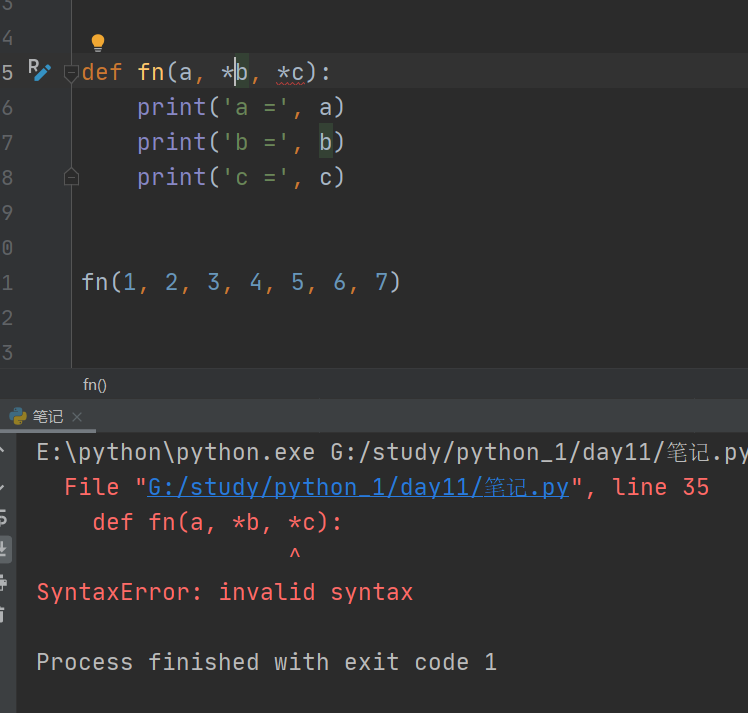This screenshot has width=748, height=713.
Task: Click the SyntaxError: invalid syntax message
Action: 225,592
